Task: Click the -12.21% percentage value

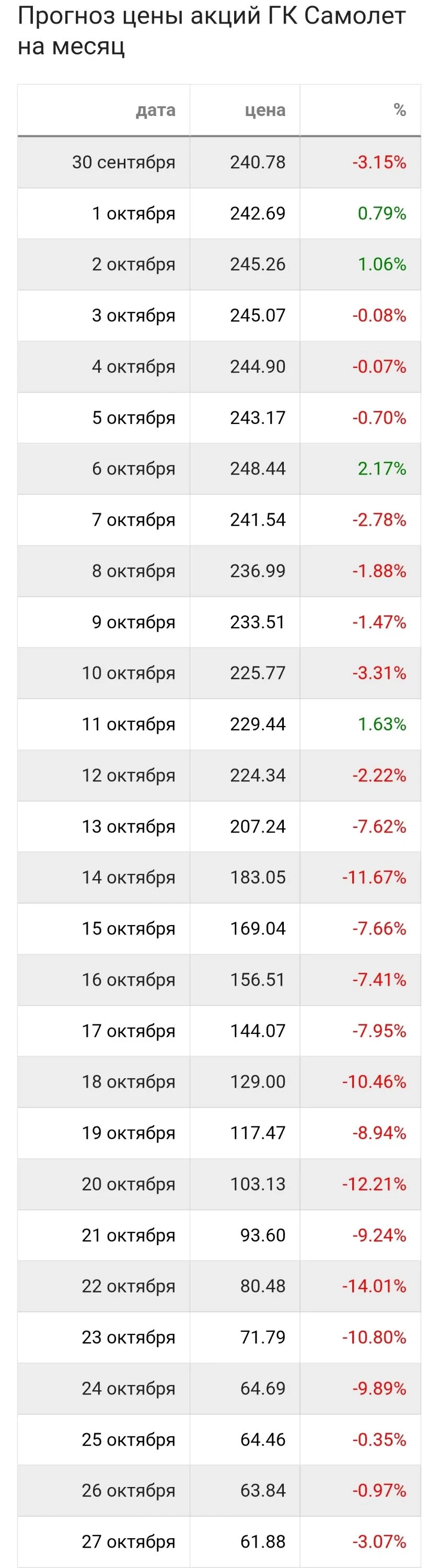Action: click(374, 1184)
